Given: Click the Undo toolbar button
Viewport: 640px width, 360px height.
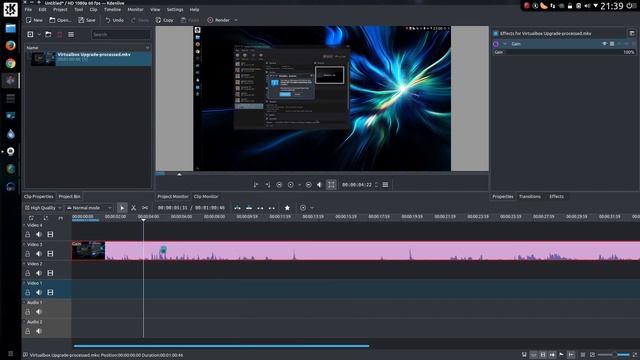Looking at the screenshot, I should pos(114,20).
